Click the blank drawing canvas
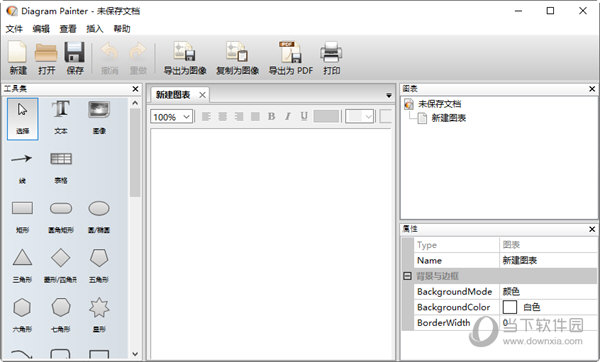600x362 pixels. click(x=271, y=244)
